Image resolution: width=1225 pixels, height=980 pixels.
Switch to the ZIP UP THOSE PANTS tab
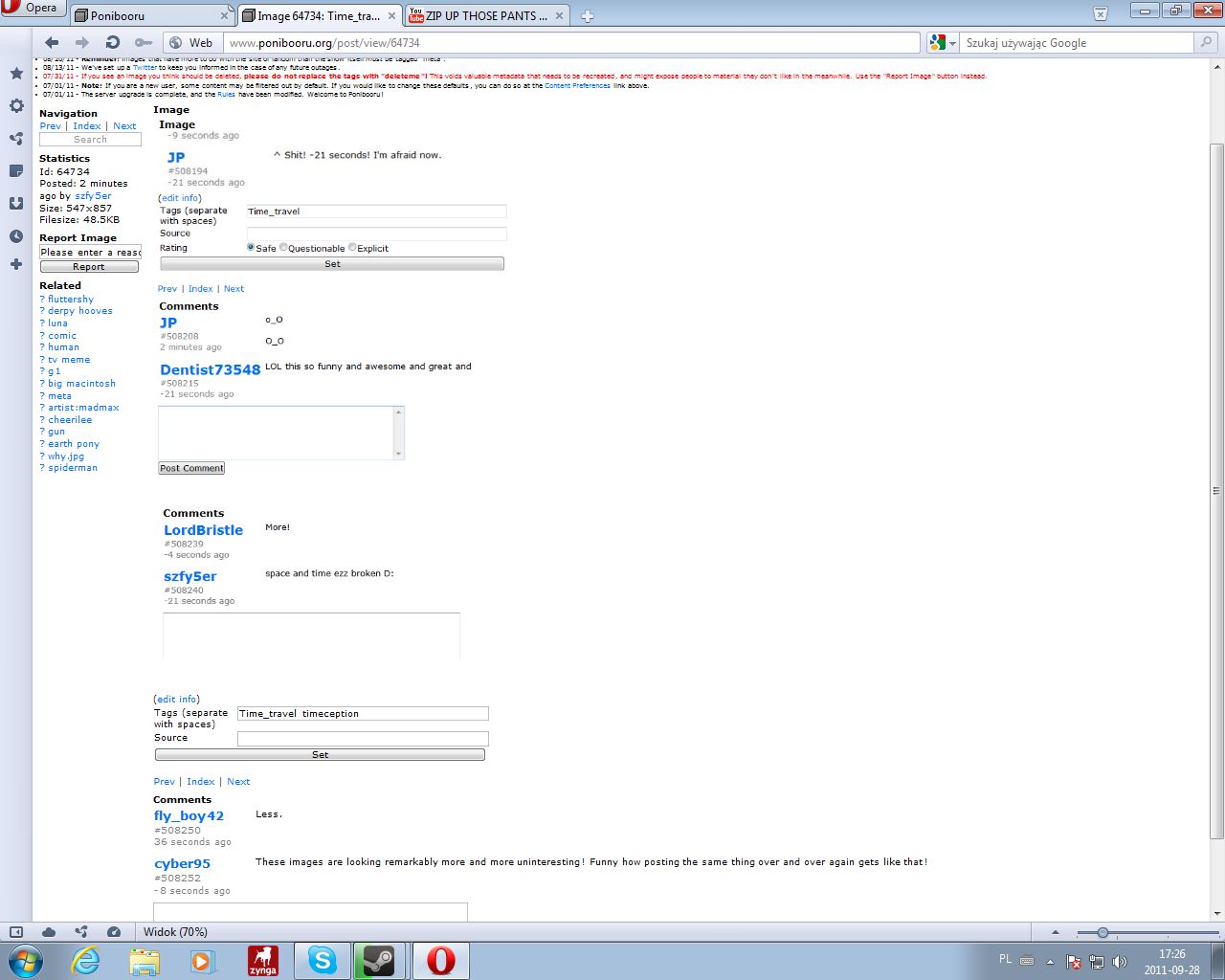pos(487,16)
